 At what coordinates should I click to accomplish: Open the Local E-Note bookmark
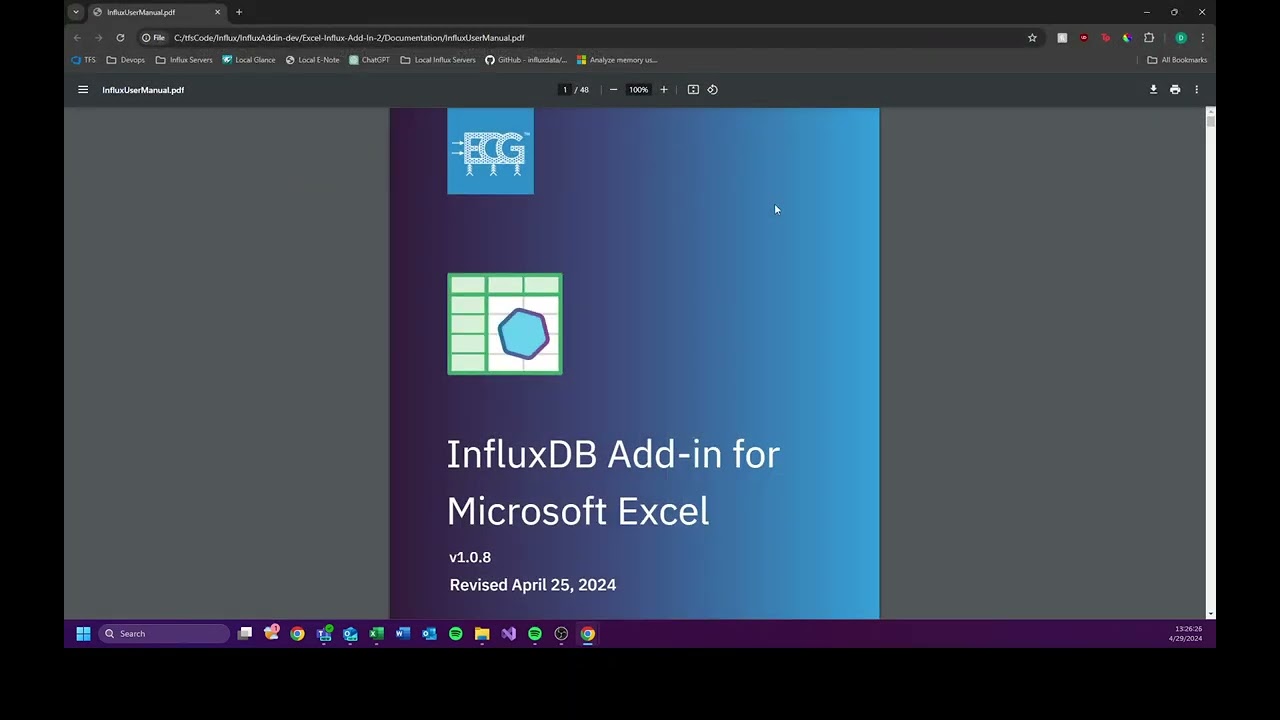point(313,60)
